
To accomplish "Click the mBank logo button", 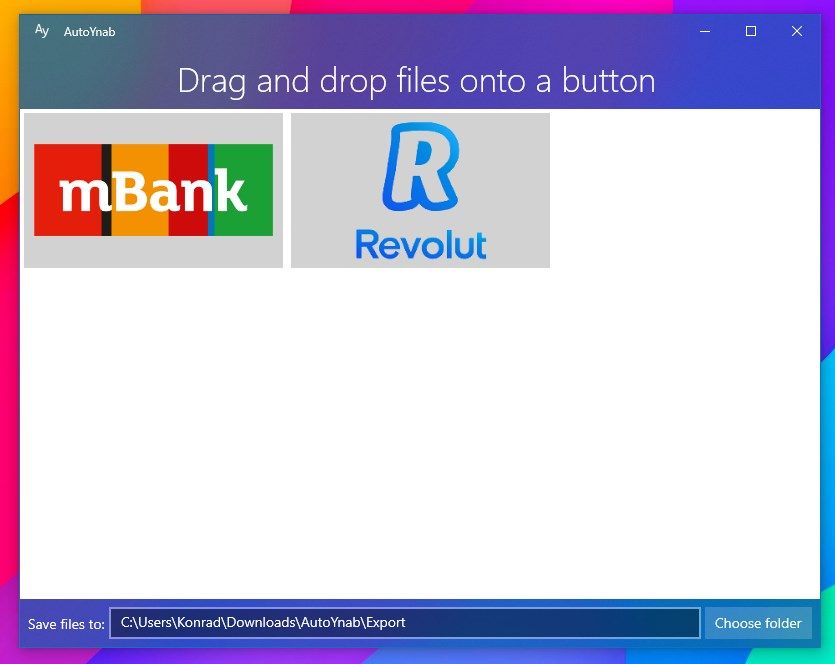I will [x=153, y=190].
